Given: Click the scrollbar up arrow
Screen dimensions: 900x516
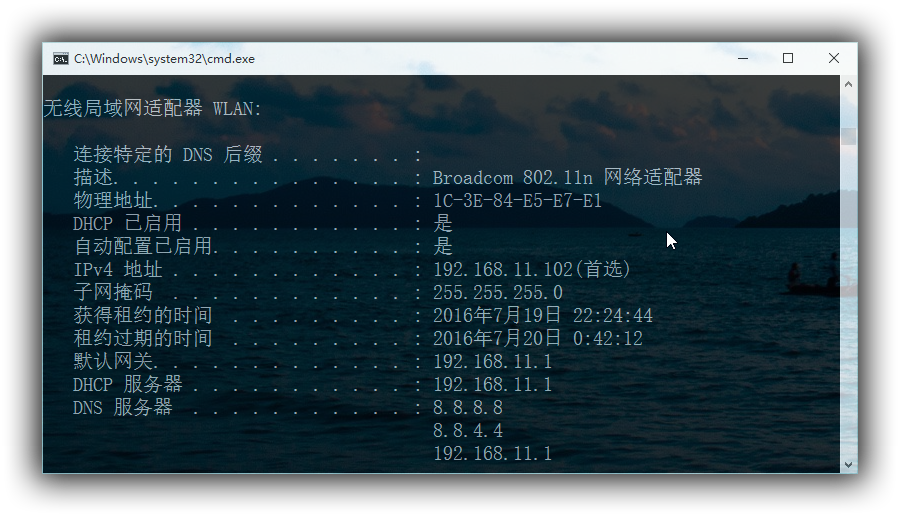Looking at the screenshot, I should [x=848, y=84].
